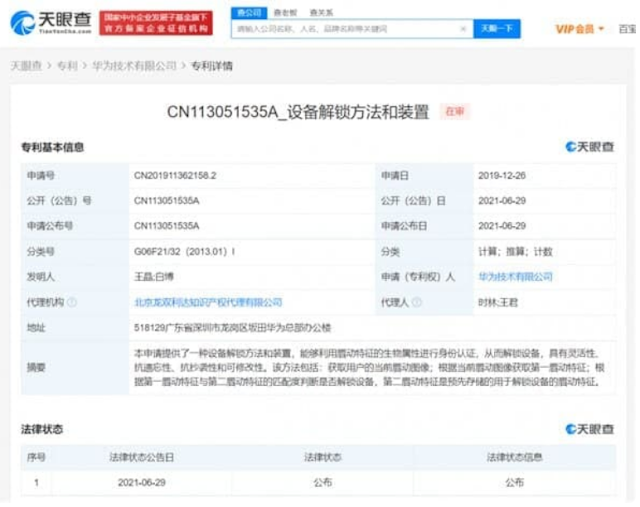
Task: Click inventor names 王晶;白博
Action: (x=154, y=277)
